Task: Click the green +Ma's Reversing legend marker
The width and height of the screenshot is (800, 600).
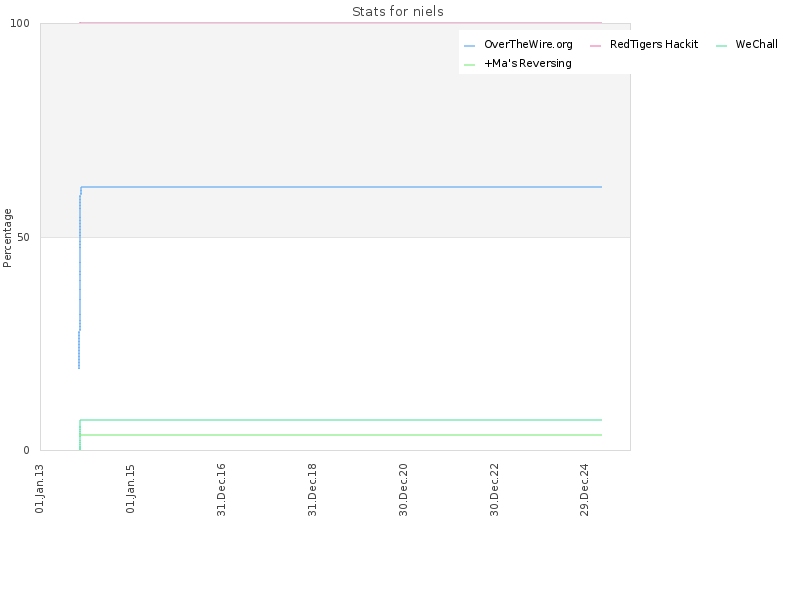Action: pos(469,65)
